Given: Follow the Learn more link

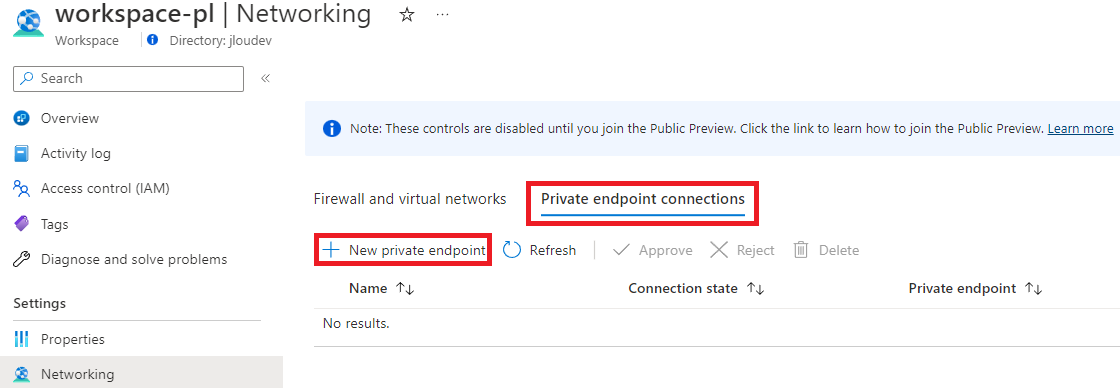Looking at the screenshot, I should [1080, 129].
